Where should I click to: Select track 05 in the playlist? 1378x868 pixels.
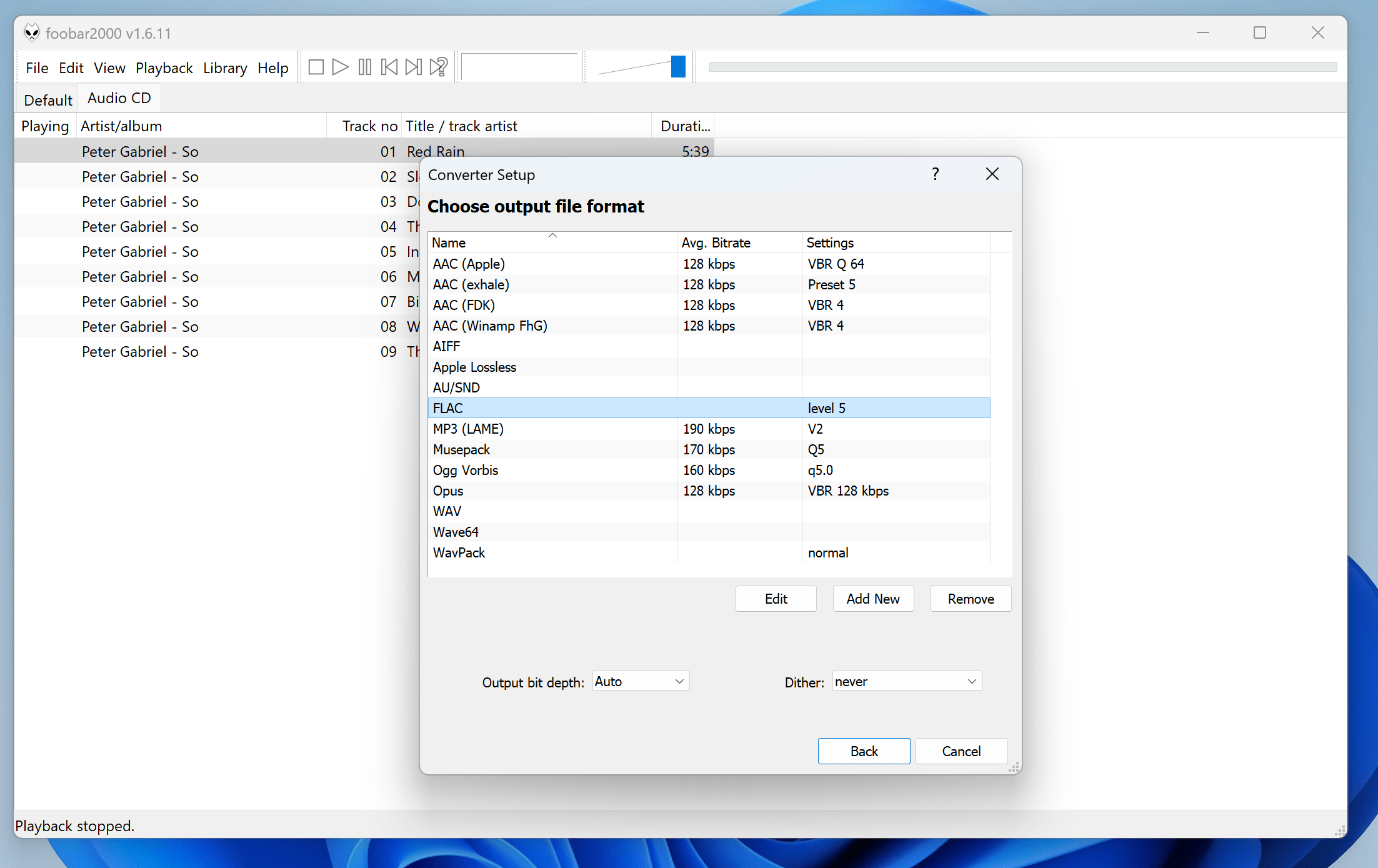point(217,251)
